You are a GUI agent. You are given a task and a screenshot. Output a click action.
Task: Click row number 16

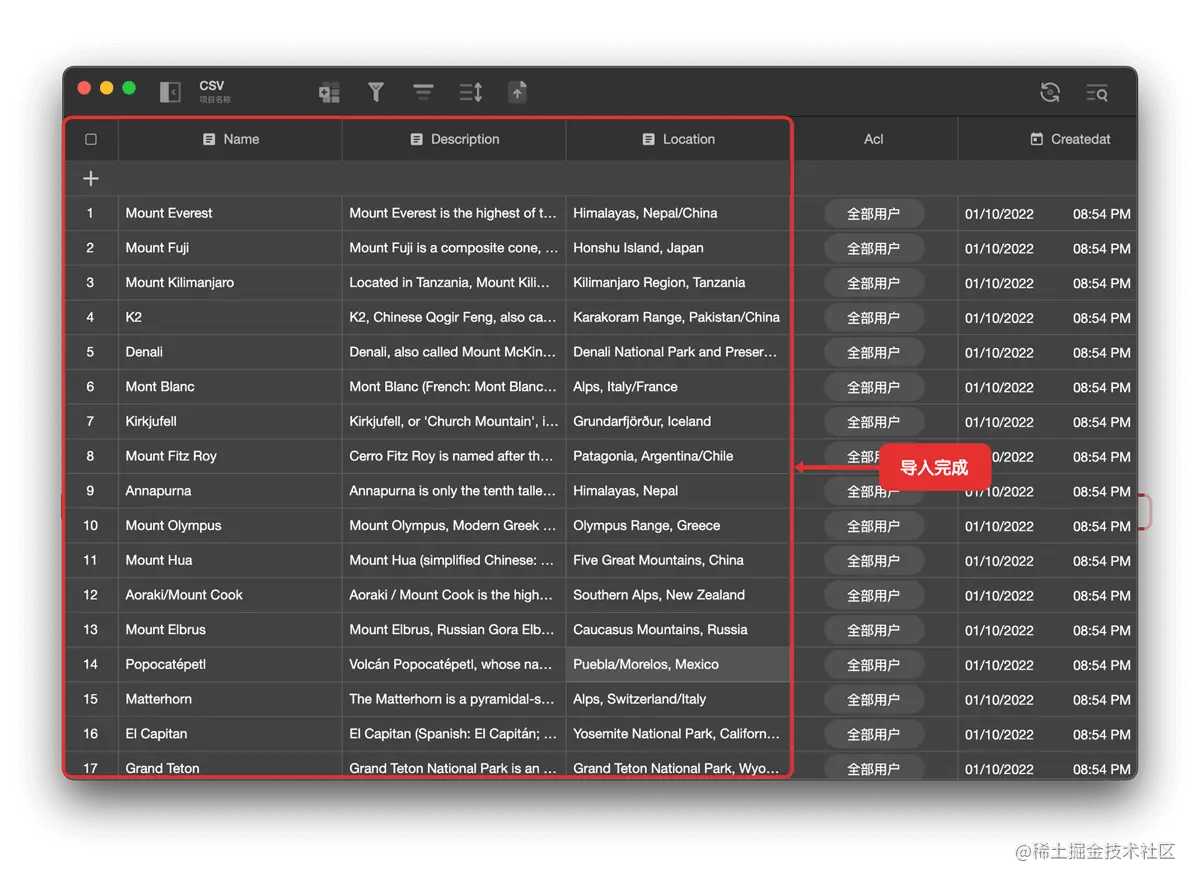tap(91, 734)
